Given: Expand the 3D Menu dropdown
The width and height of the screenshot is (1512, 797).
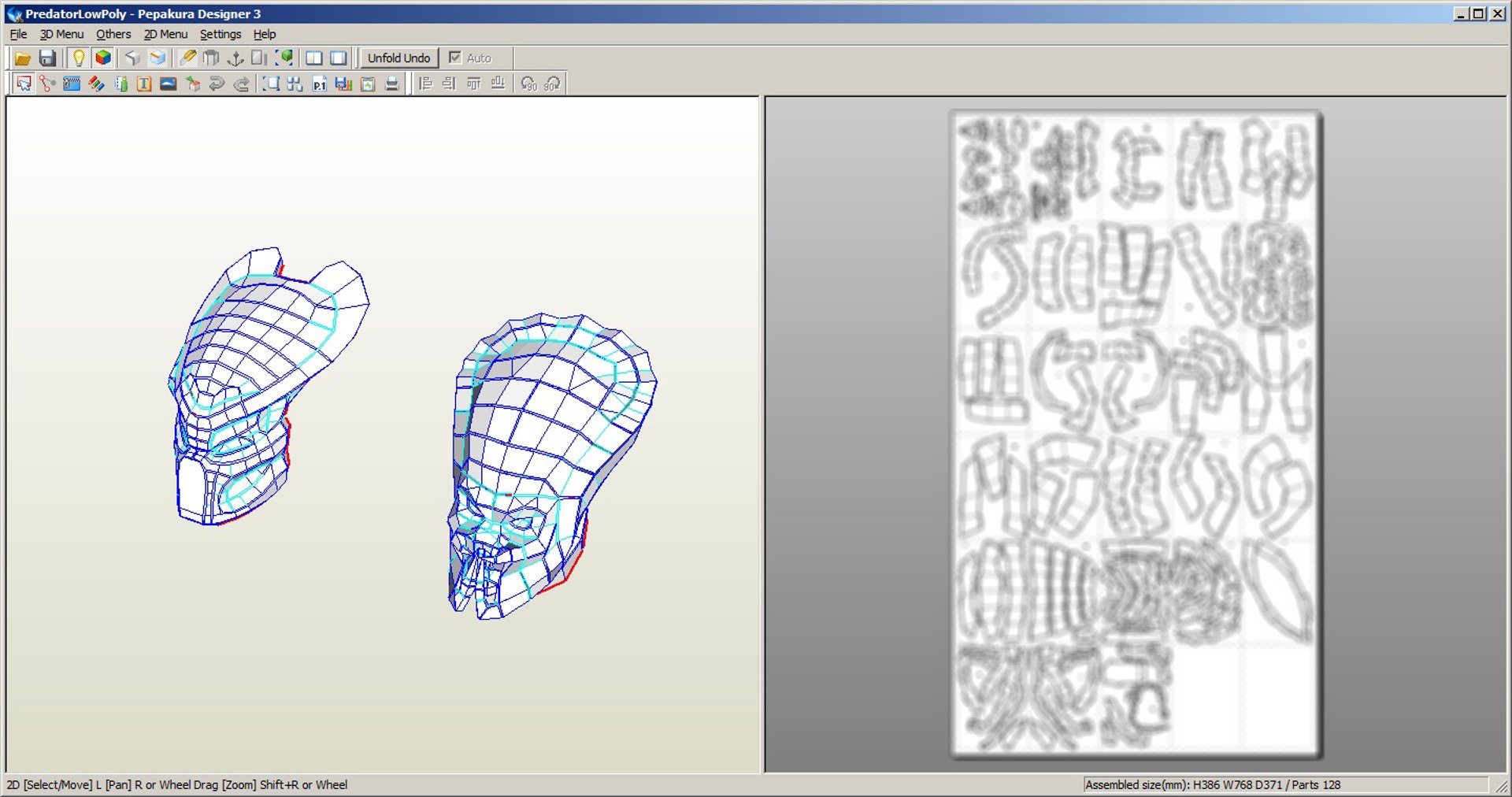Looking at the screenshot, I should (x=61, y=35).
